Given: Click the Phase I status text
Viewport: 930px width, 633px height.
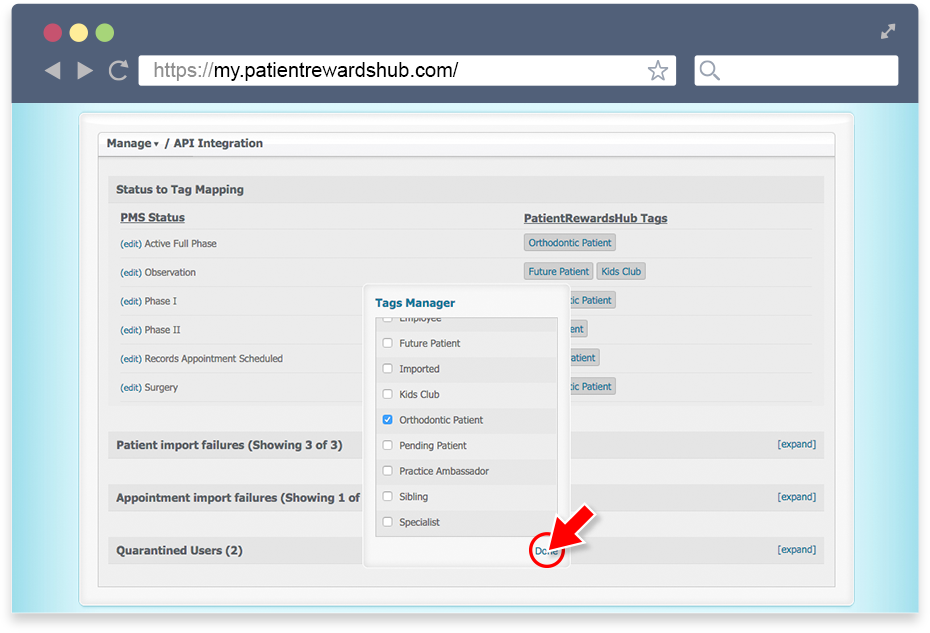Looking at the screenshot, I should pos(161,301).
